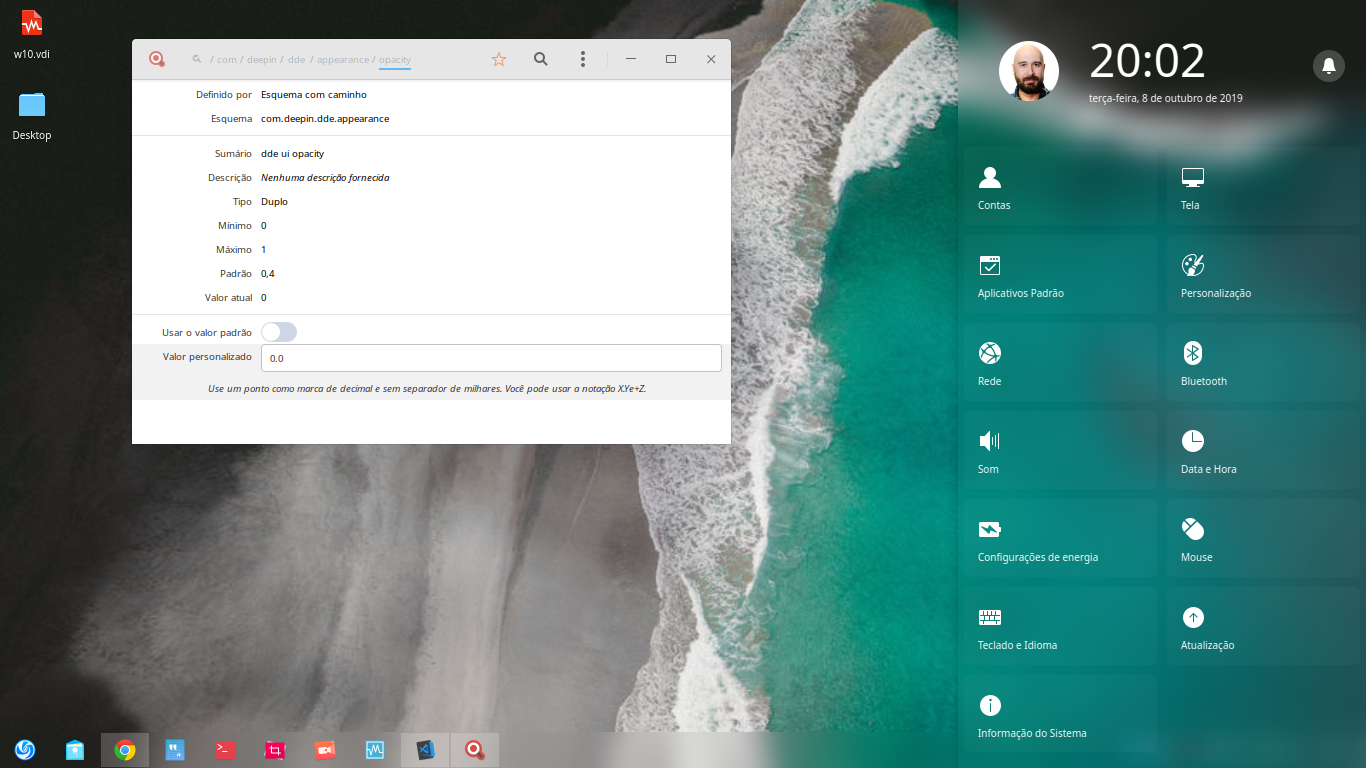Go to 'deepin' in the path bar
The image size is (1366, 768).
(x=262, y=60)
